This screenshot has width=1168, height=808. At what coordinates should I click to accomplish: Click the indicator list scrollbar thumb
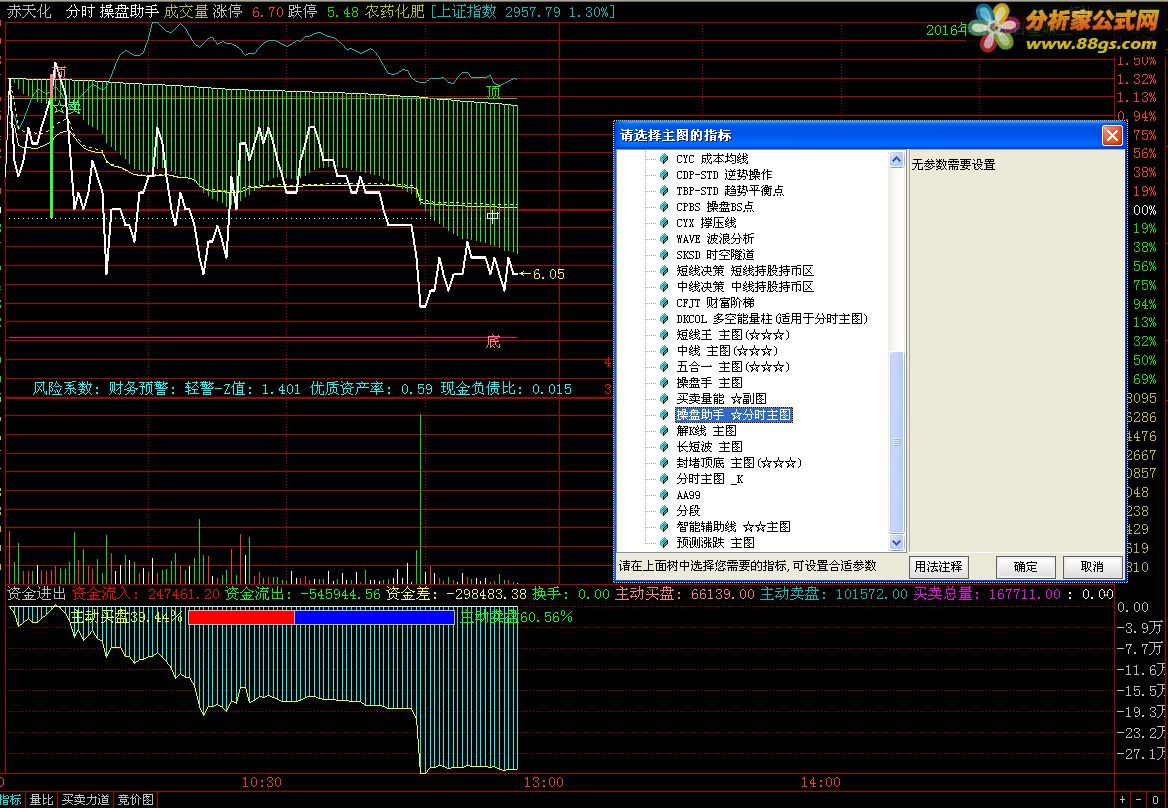pyautogui.click(x=896, y=442)
